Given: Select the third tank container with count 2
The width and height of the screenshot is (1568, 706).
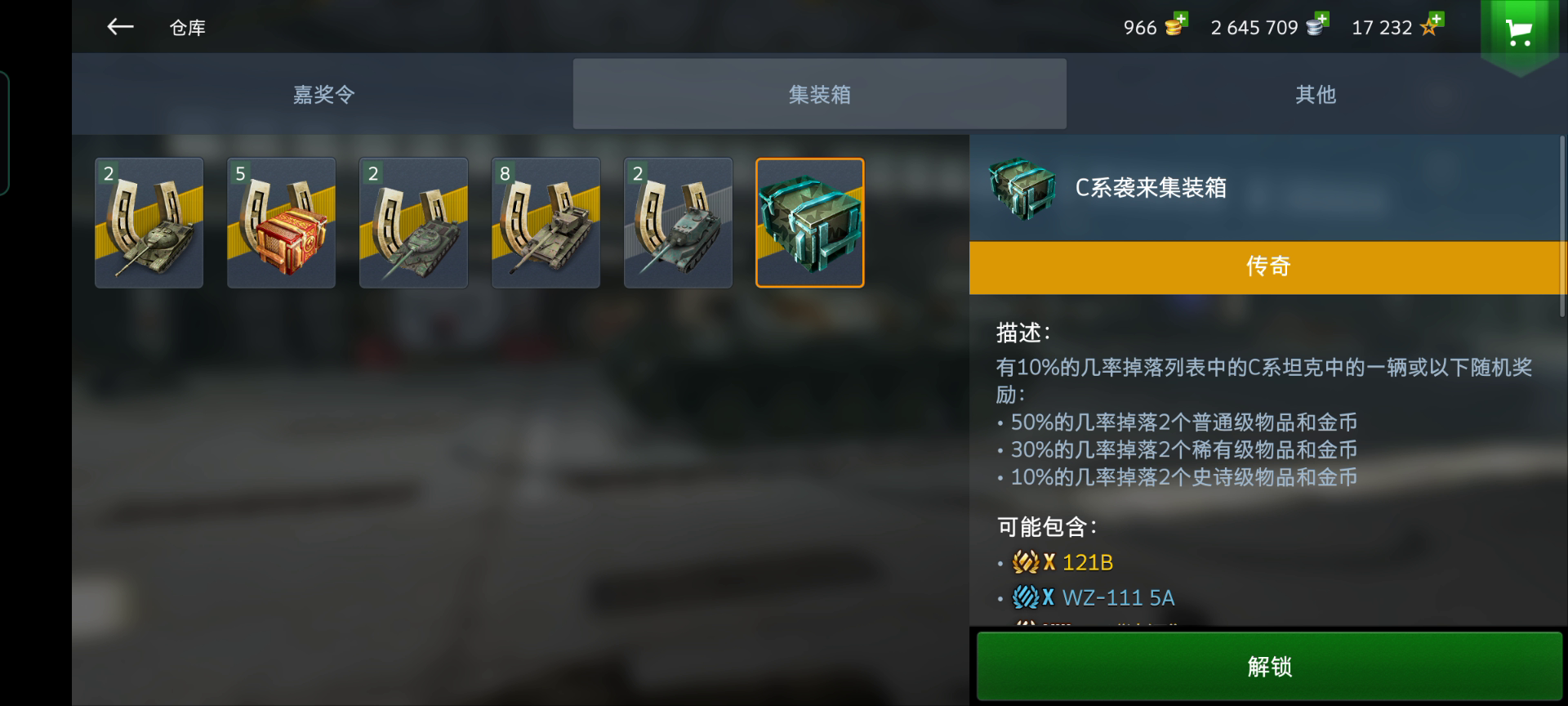Looking at the screenshot, I should (413, 222).
